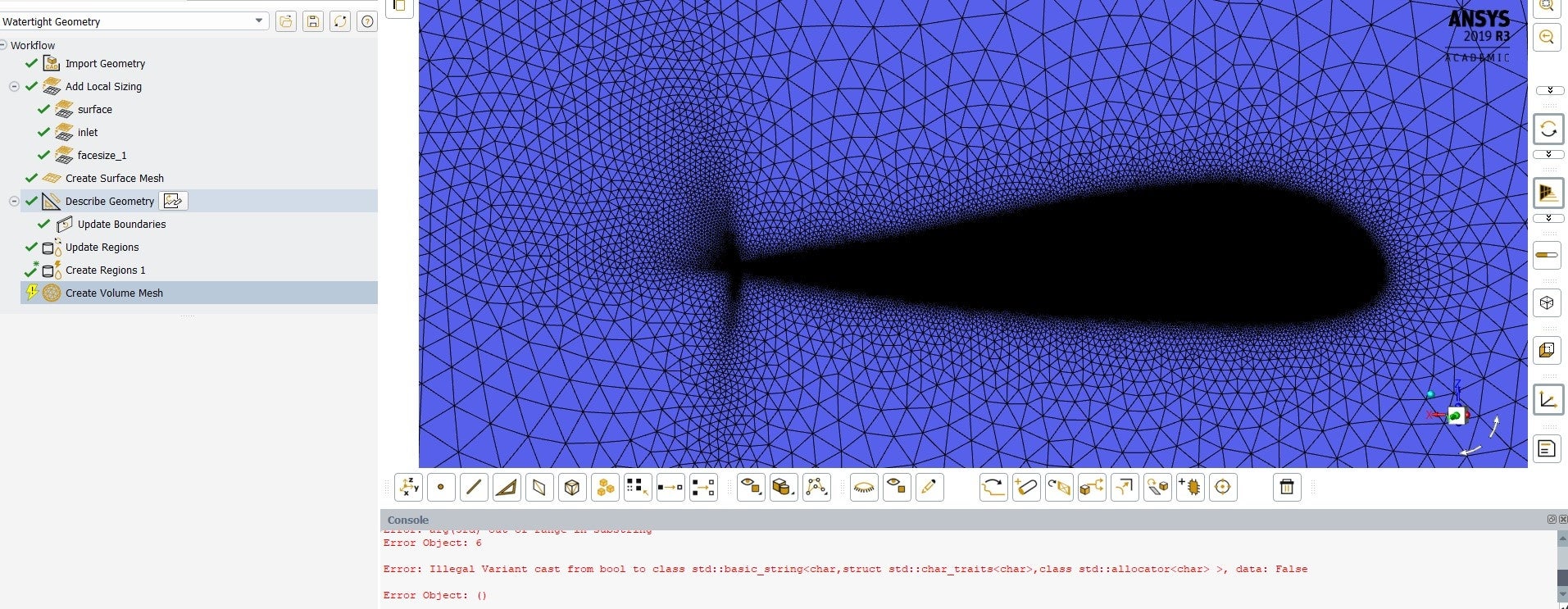Click the delete trash can icon
The width and height of the screenshot is (1568, 609).
[x=1287, y=488]
